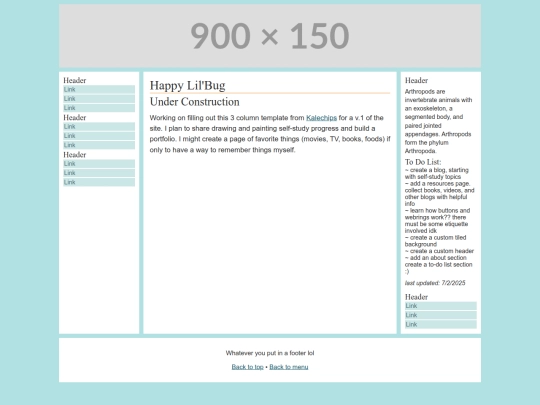
Task: Open first Link under left sidebar's first Header
Action: click(x=99, y=90)
